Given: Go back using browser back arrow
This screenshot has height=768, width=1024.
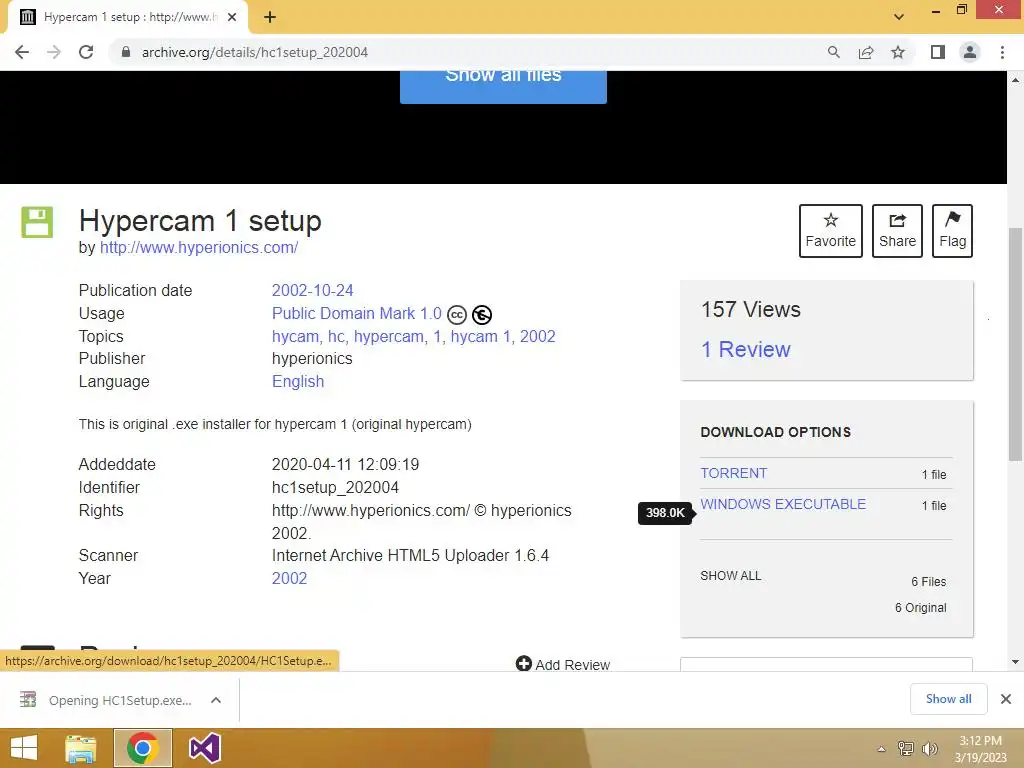Looking at the screenshot, I should [x=22, y=52].
